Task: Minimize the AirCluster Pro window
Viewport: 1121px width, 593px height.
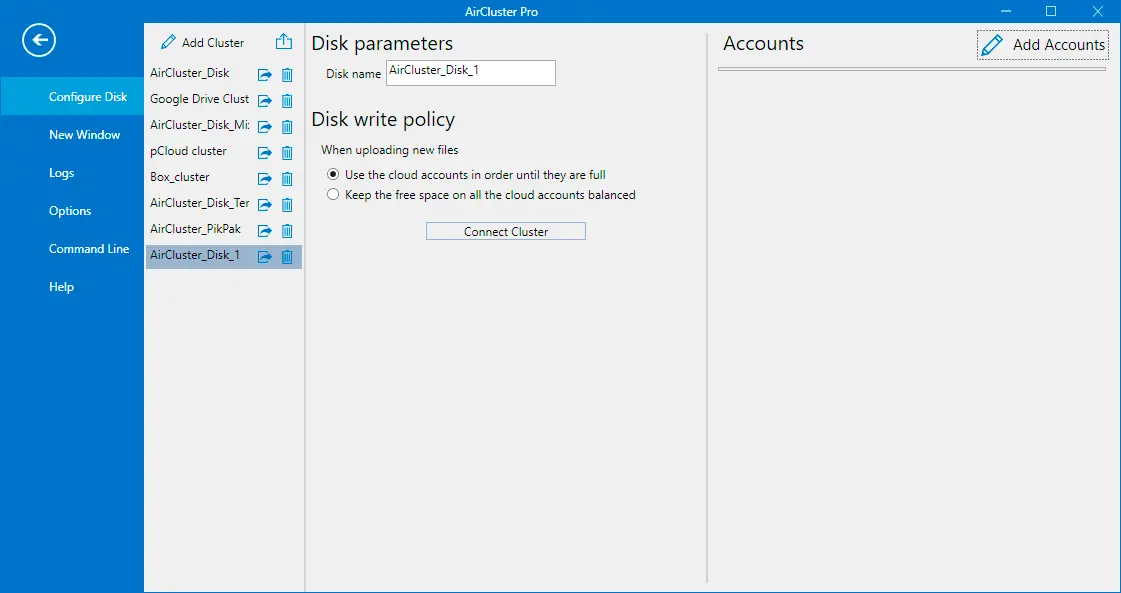Action: coord(1005,11)
